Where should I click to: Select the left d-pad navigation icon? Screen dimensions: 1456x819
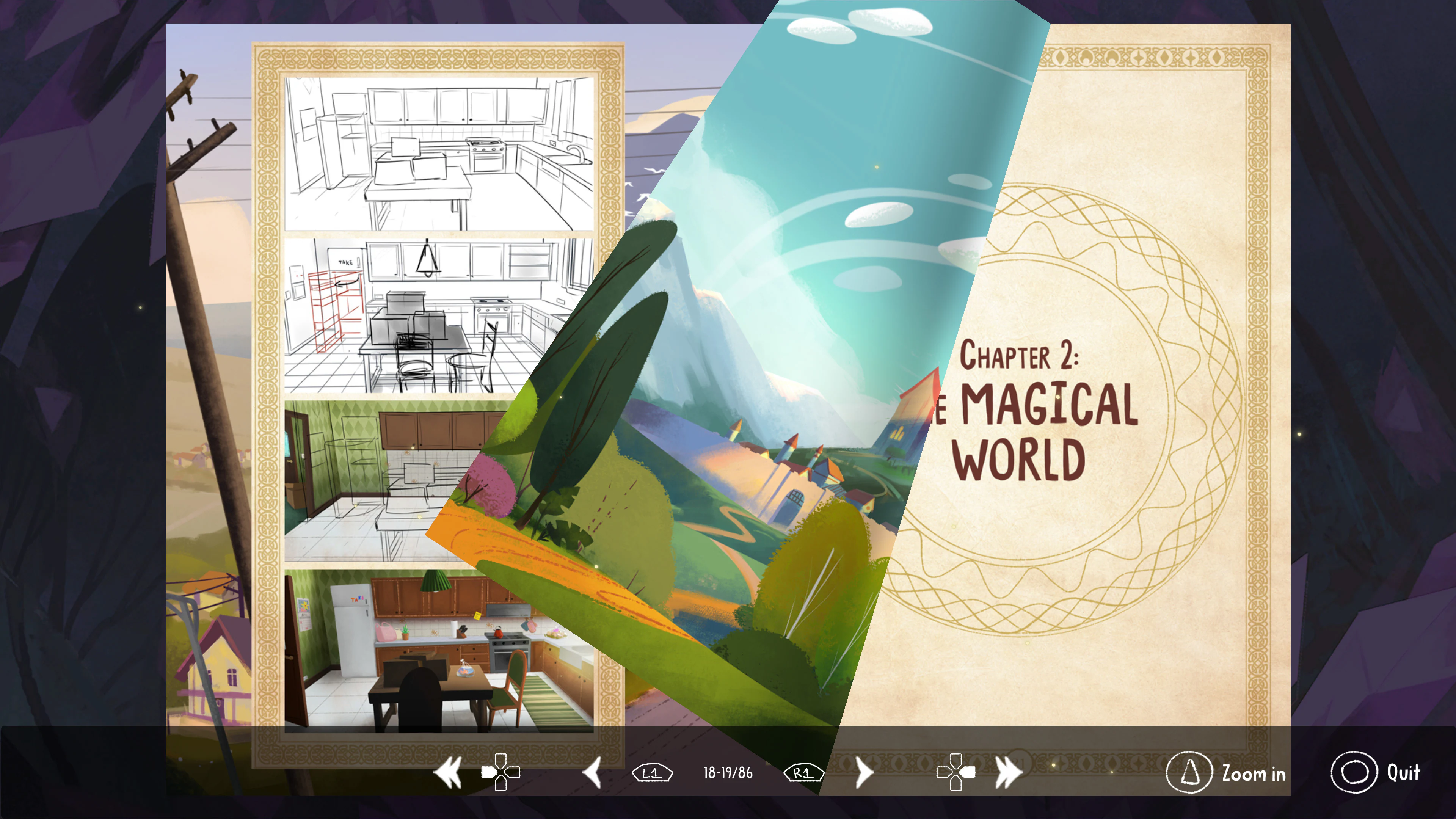[500, 773]
